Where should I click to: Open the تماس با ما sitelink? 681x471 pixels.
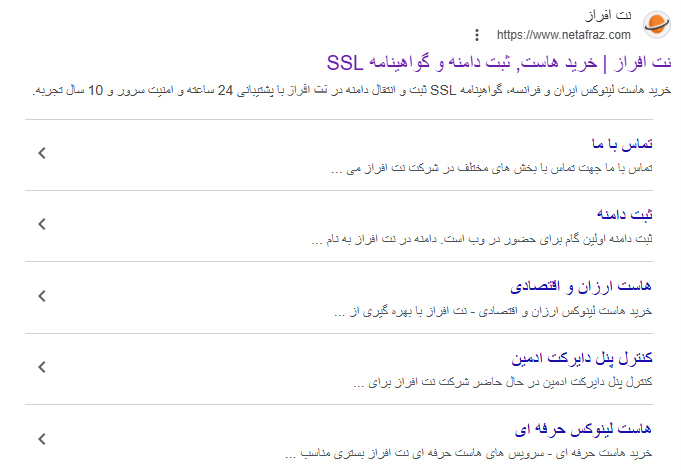(x=622, y=144)
